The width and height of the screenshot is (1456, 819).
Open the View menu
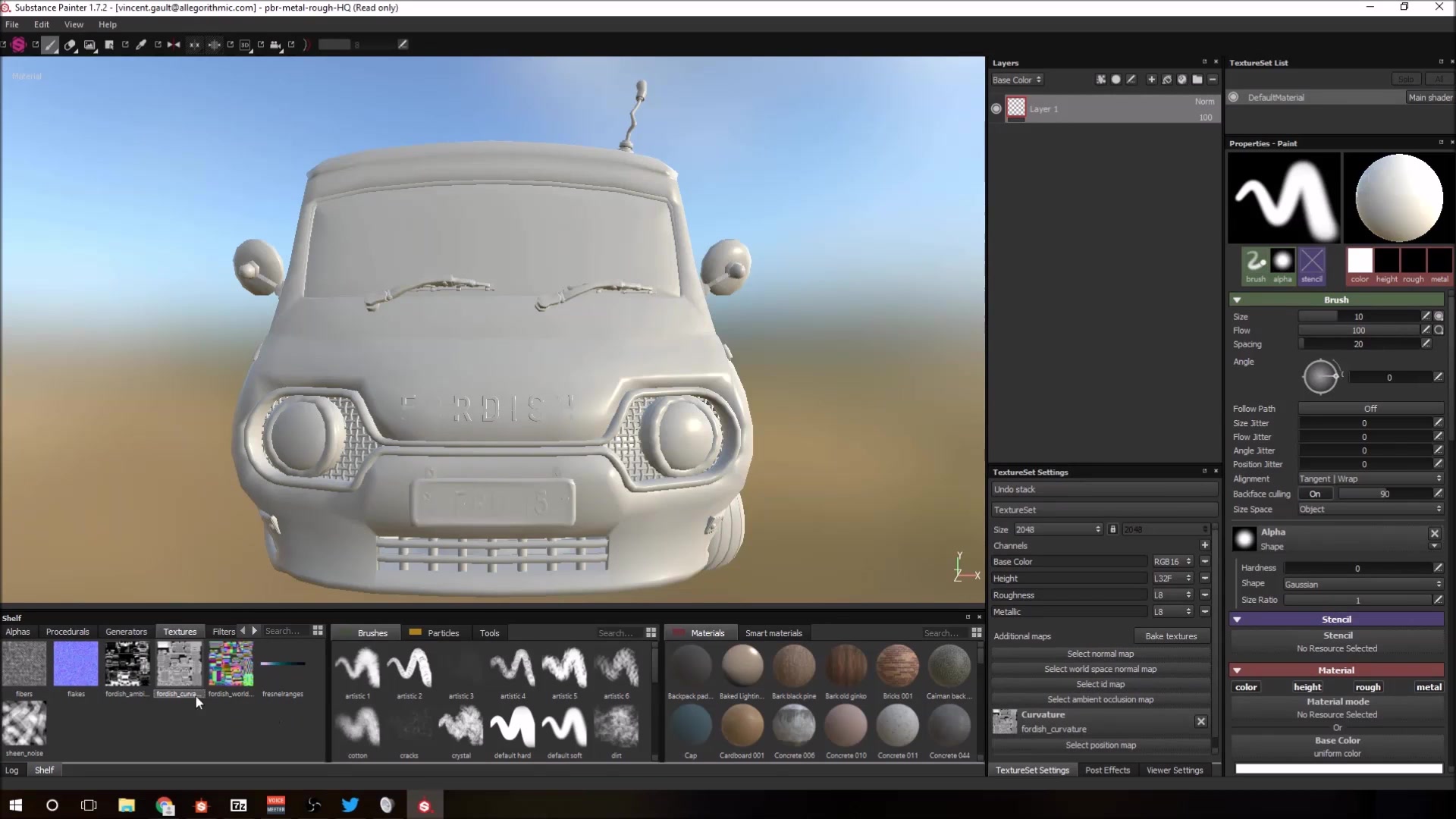tap(73, 24)
